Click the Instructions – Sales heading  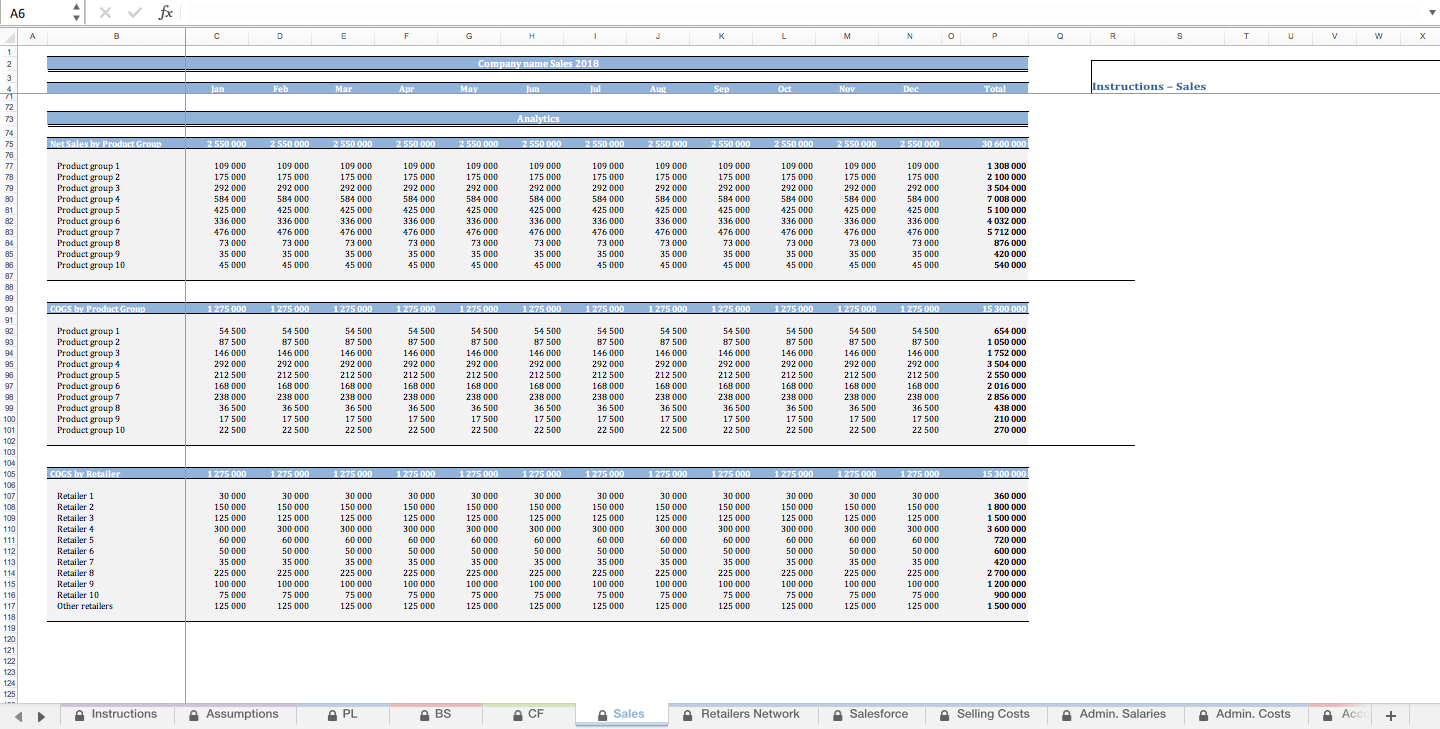[1148, 86]
